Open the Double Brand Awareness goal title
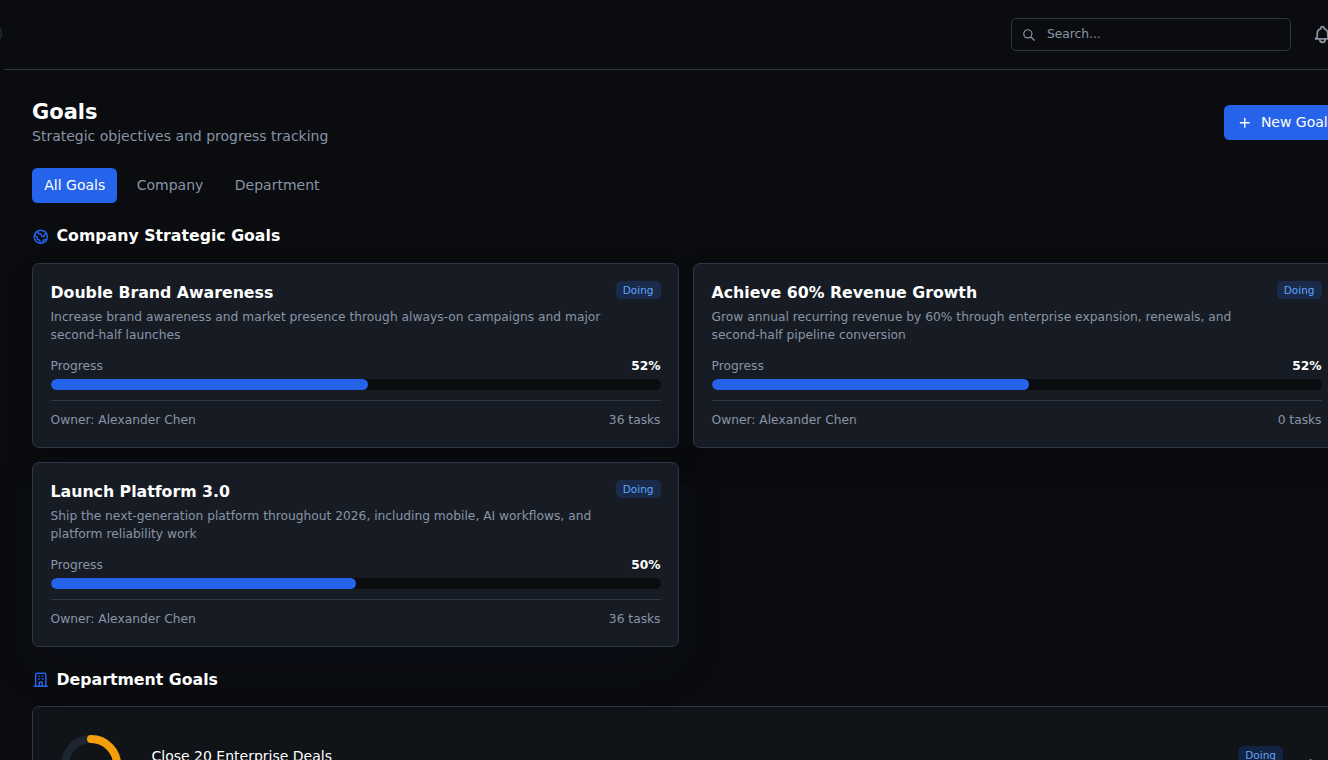The image size is (1328, 760). [162, 292]
